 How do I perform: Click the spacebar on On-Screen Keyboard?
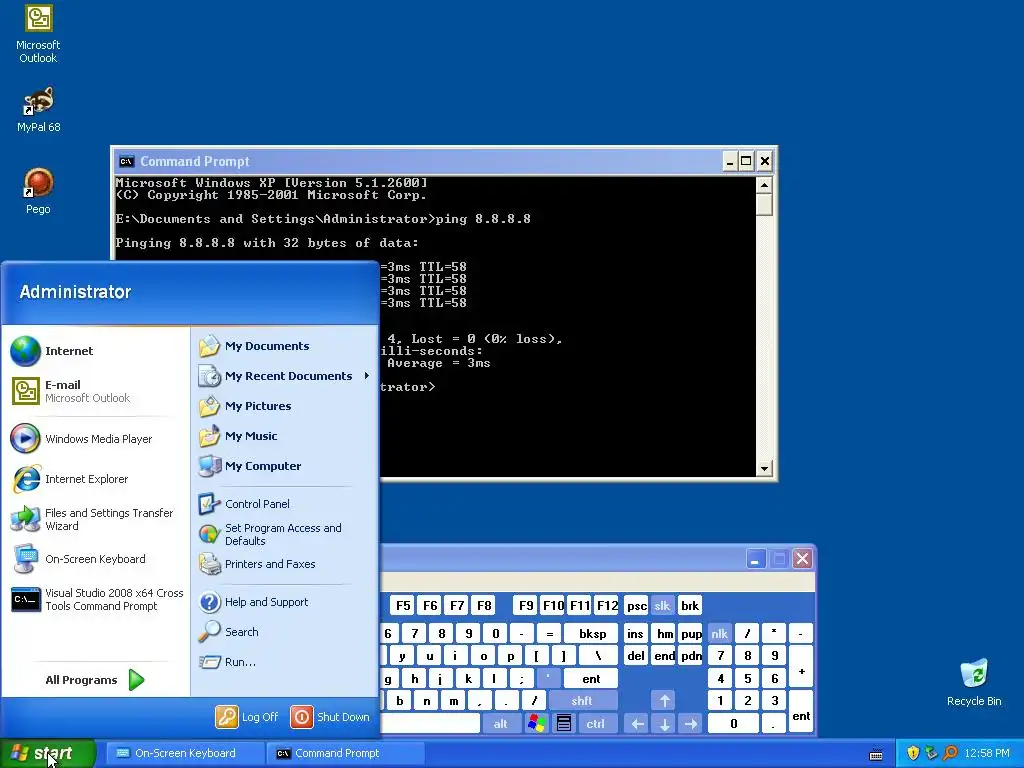click(430, 724)
